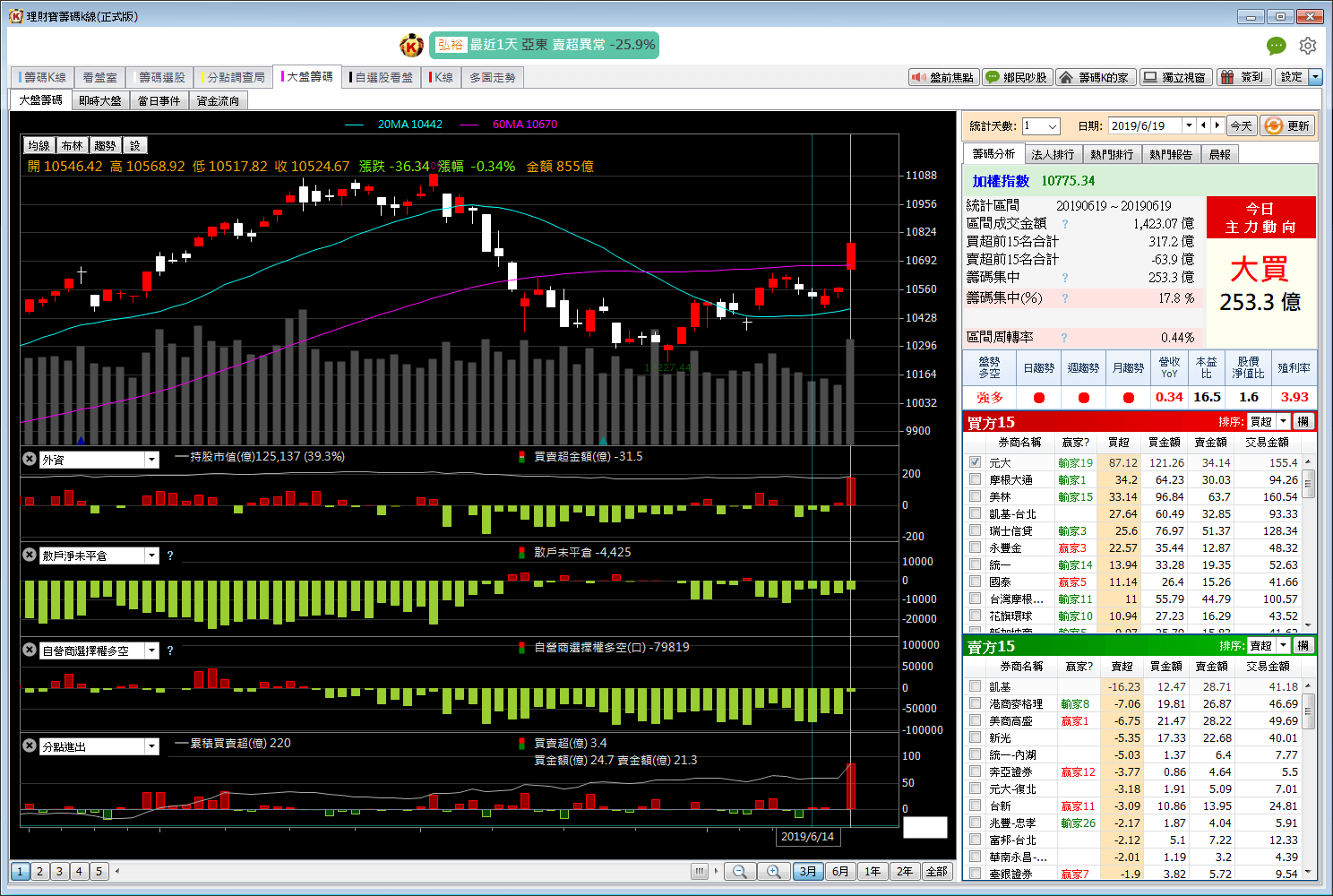Click the K logo in banner
The image size is (1333, 896).
click(x=411, y=45)
